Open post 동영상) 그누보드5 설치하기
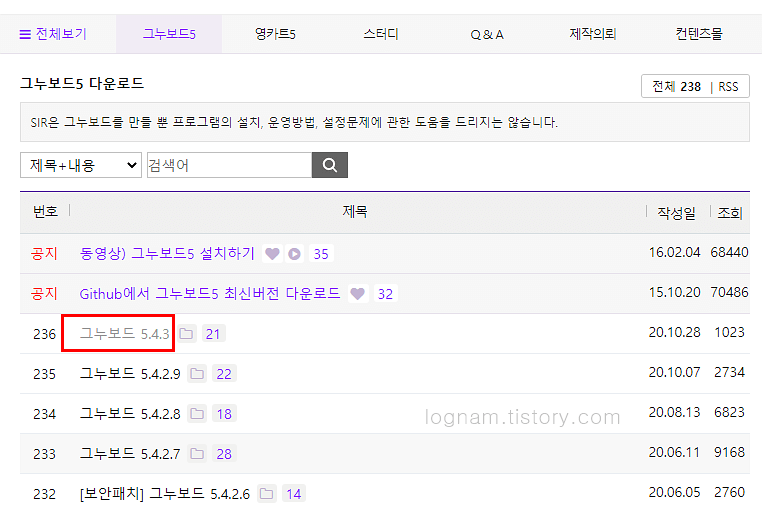Screen dimensions: 762x509 167,253
